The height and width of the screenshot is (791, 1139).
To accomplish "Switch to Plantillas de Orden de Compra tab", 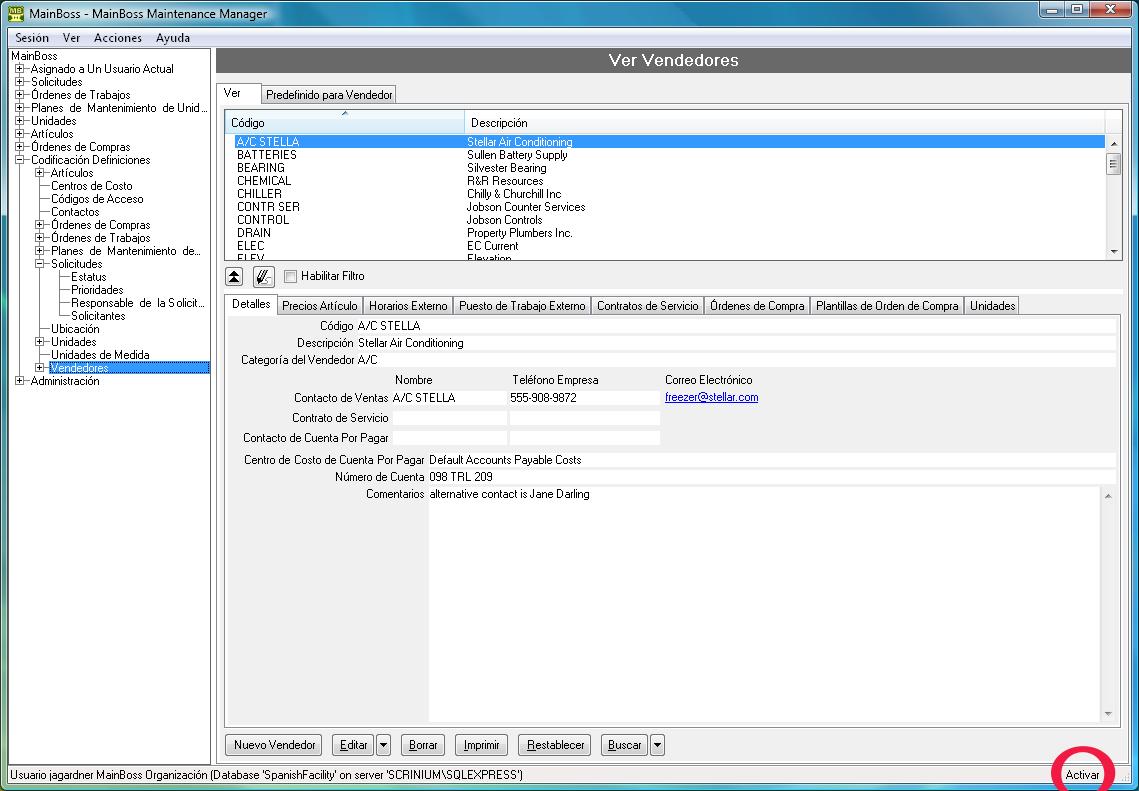I will tap(887, 306).
